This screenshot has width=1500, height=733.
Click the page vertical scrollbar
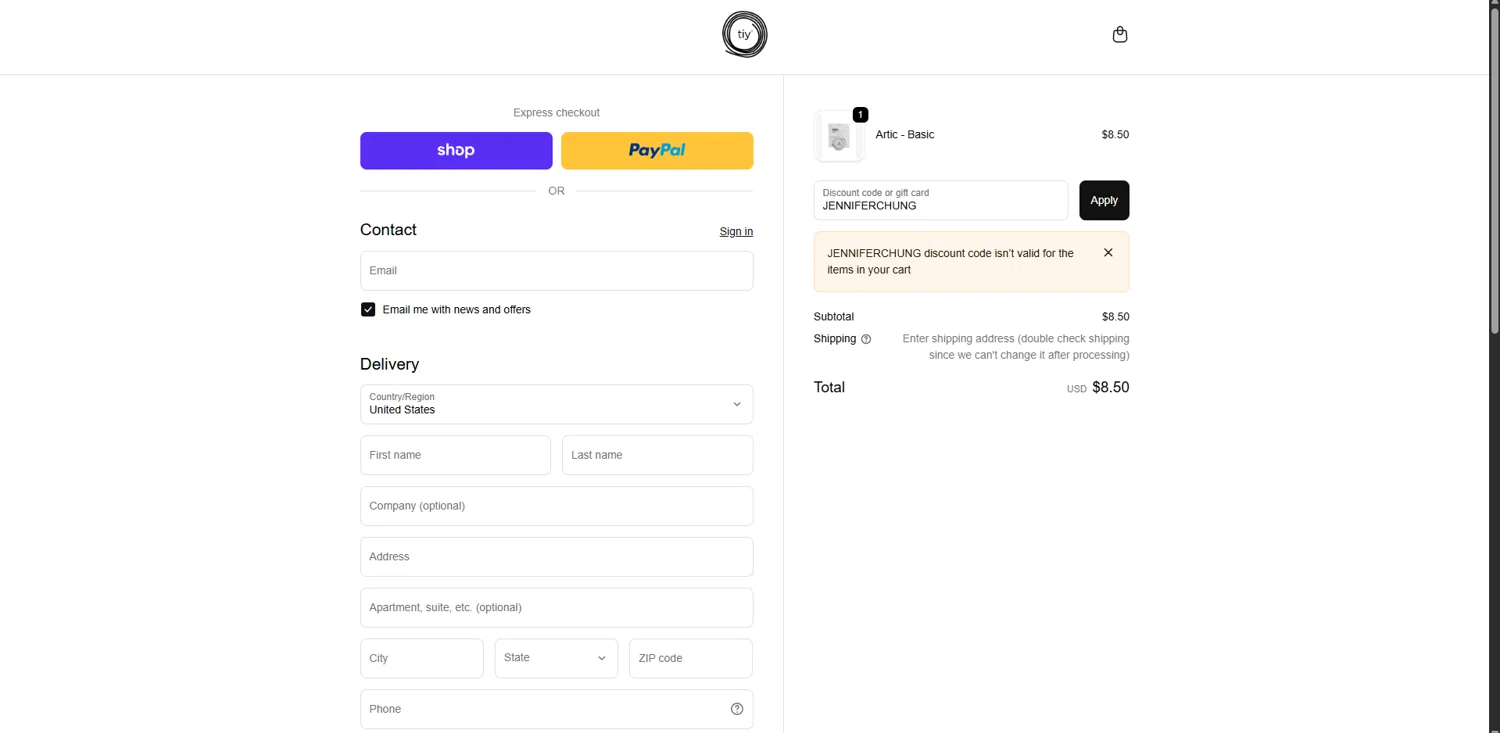click(1495, 170)
